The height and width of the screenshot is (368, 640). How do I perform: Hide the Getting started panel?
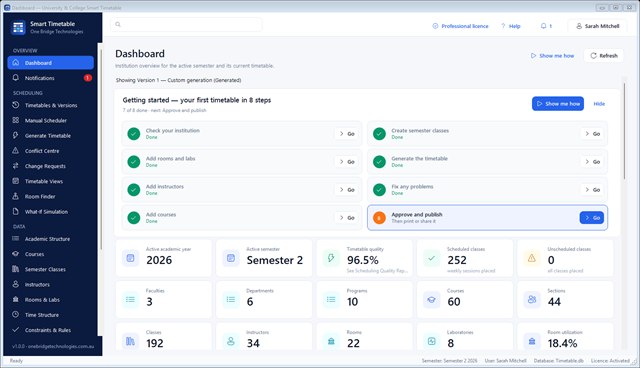coord(599,104)
